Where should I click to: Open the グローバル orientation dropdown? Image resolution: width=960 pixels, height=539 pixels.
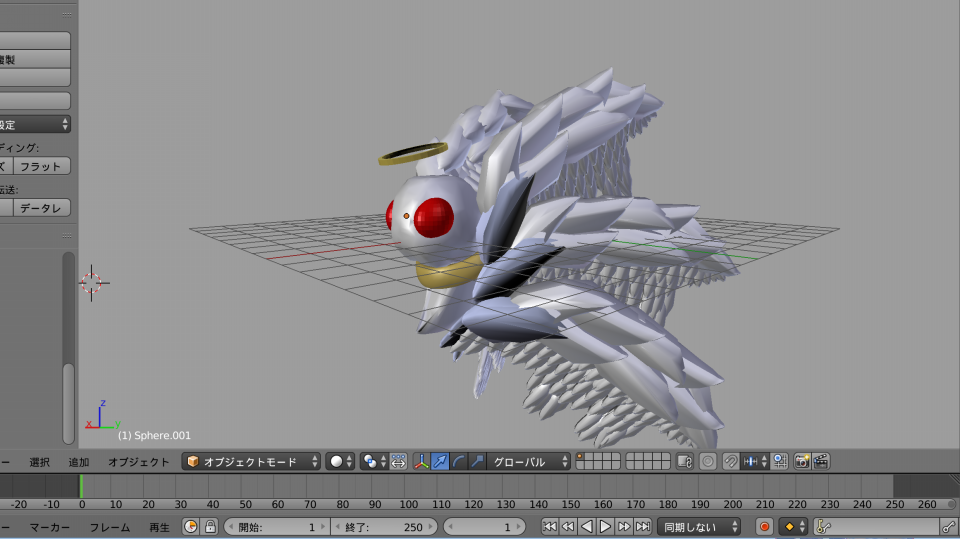click(x=528, y=461)
